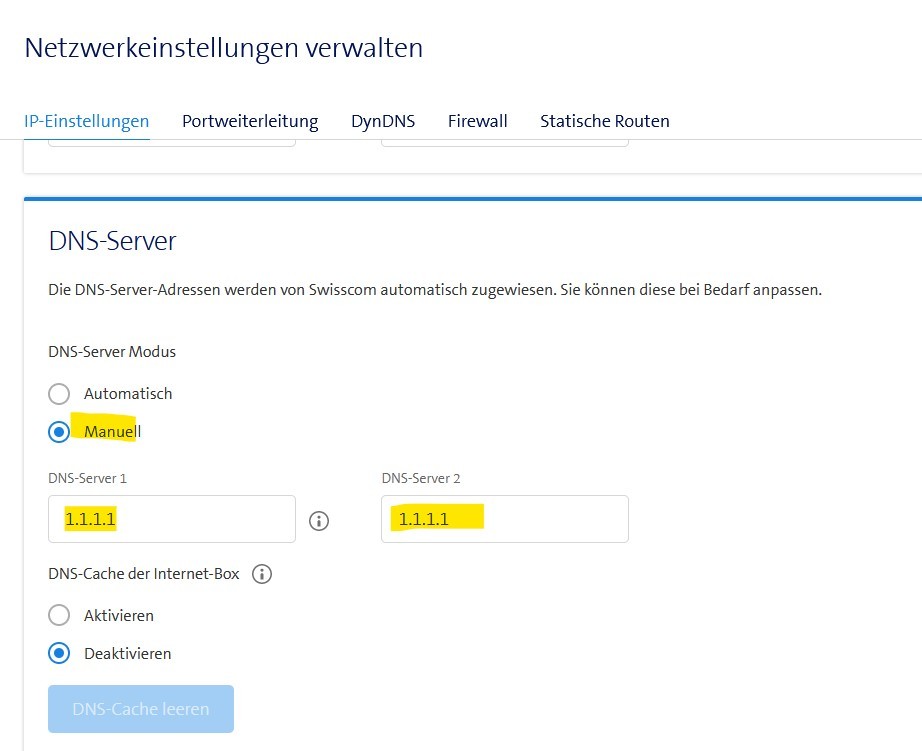Viewport: 922px width, 751px height.
Task: Click the info icon next to DNS-Cache der Internet-Box
Action: 262,574
